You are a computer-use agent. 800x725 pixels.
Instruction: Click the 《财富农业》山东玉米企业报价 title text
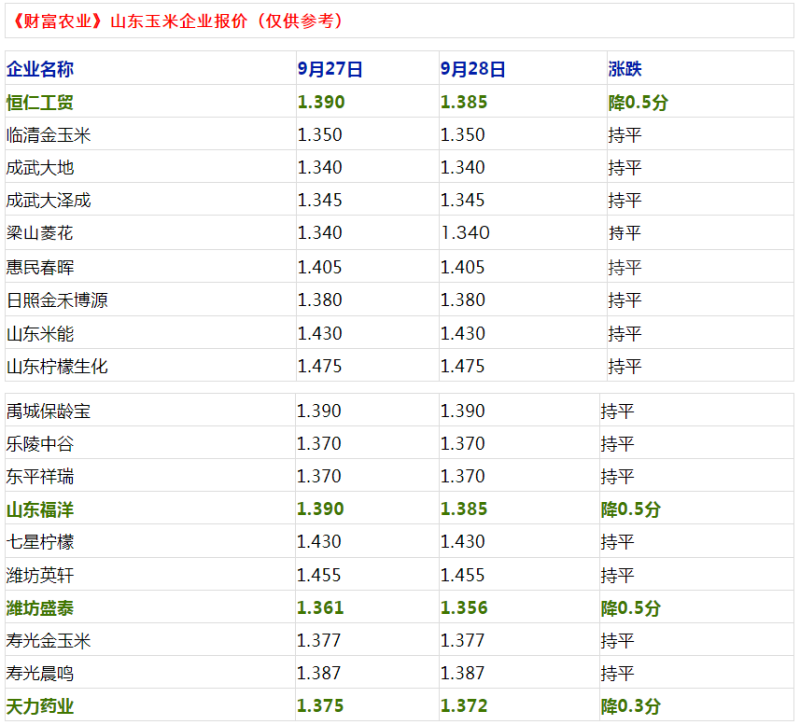178,20
